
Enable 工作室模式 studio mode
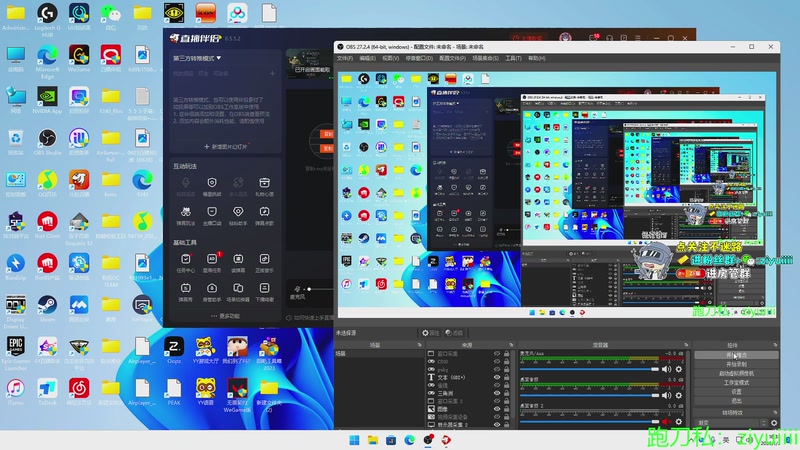(x=736, y=382)
